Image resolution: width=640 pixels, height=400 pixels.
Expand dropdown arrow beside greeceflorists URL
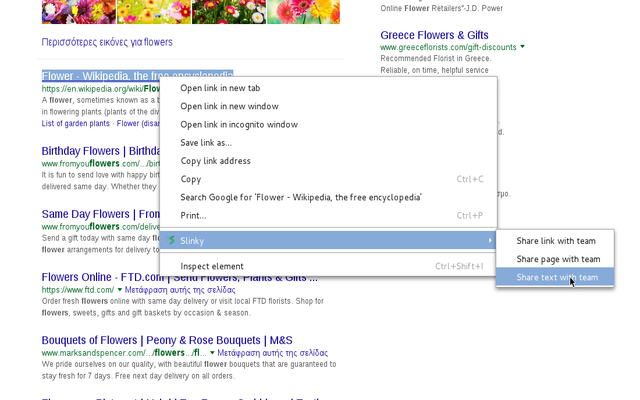click(522, 47)
